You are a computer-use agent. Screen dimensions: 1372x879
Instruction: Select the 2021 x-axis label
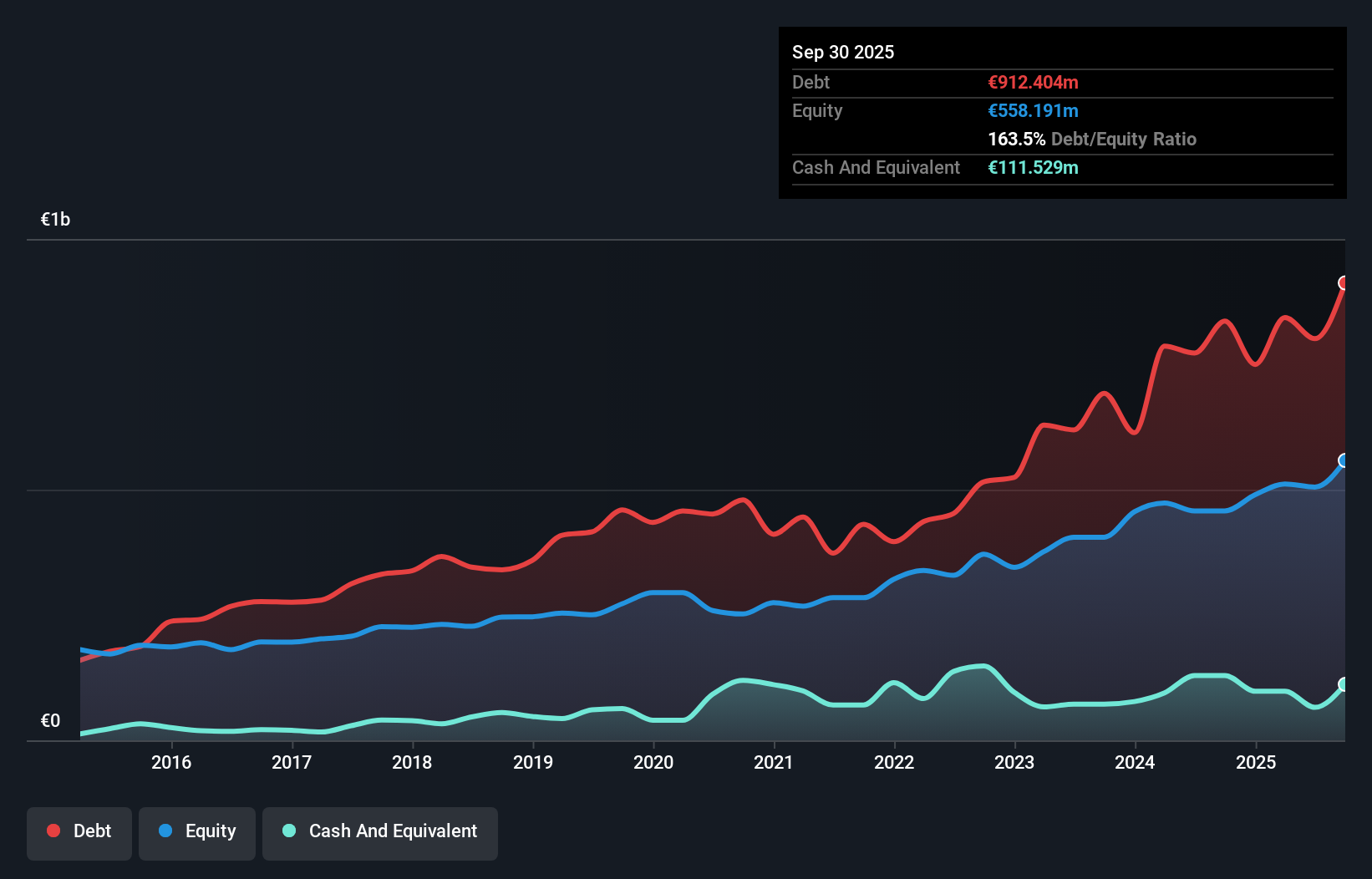(774, 762)
